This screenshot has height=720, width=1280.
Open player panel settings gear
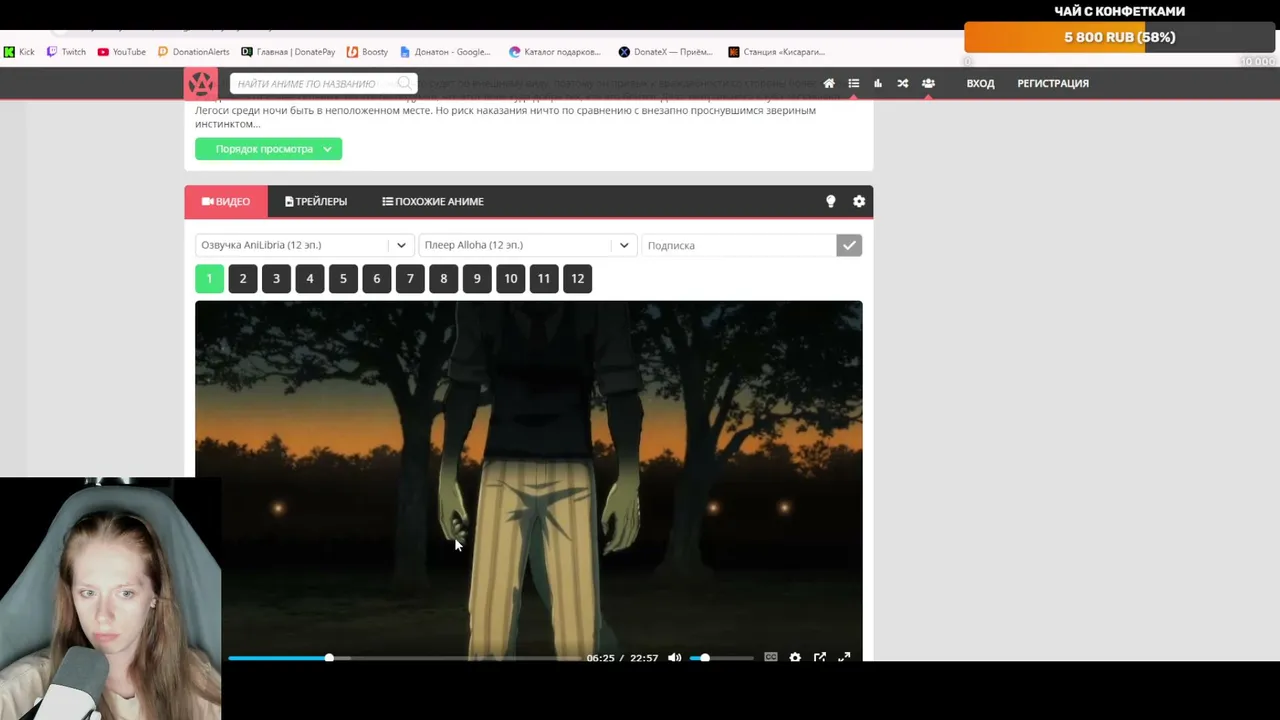[x=859, y=201]
